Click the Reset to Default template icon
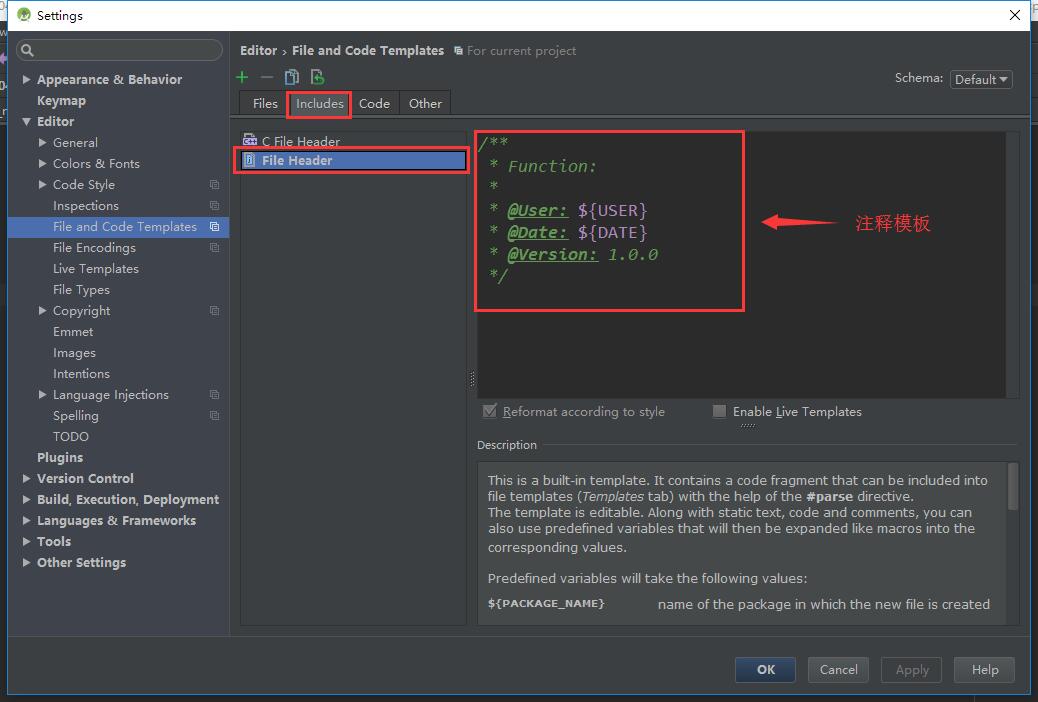Screen dimensions: 1038x702 (x=317, y=77)
